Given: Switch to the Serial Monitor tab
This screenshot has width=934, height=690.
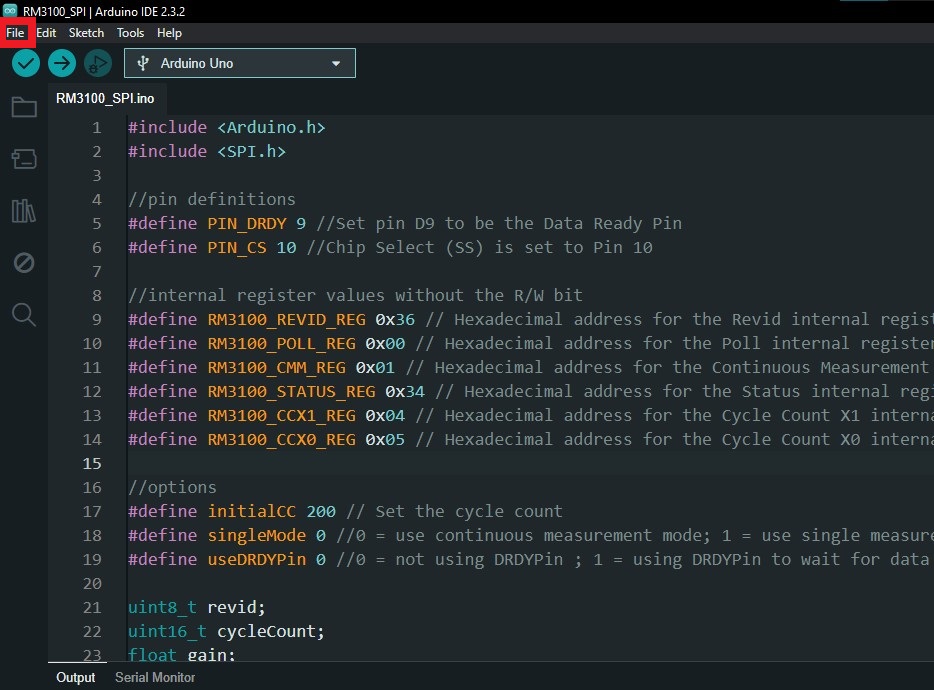Looking at the screenshot, I should click(155, 677).
